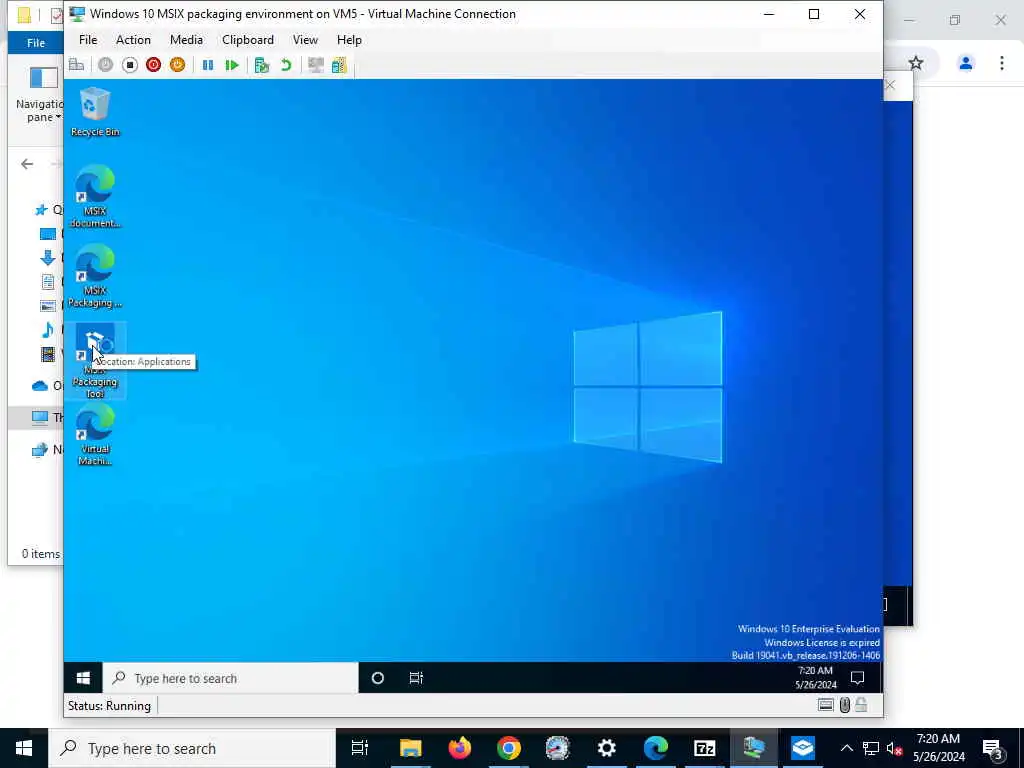Launch Chrome from host taskbar
This screenshot has height=768, width=1024.
509,748
